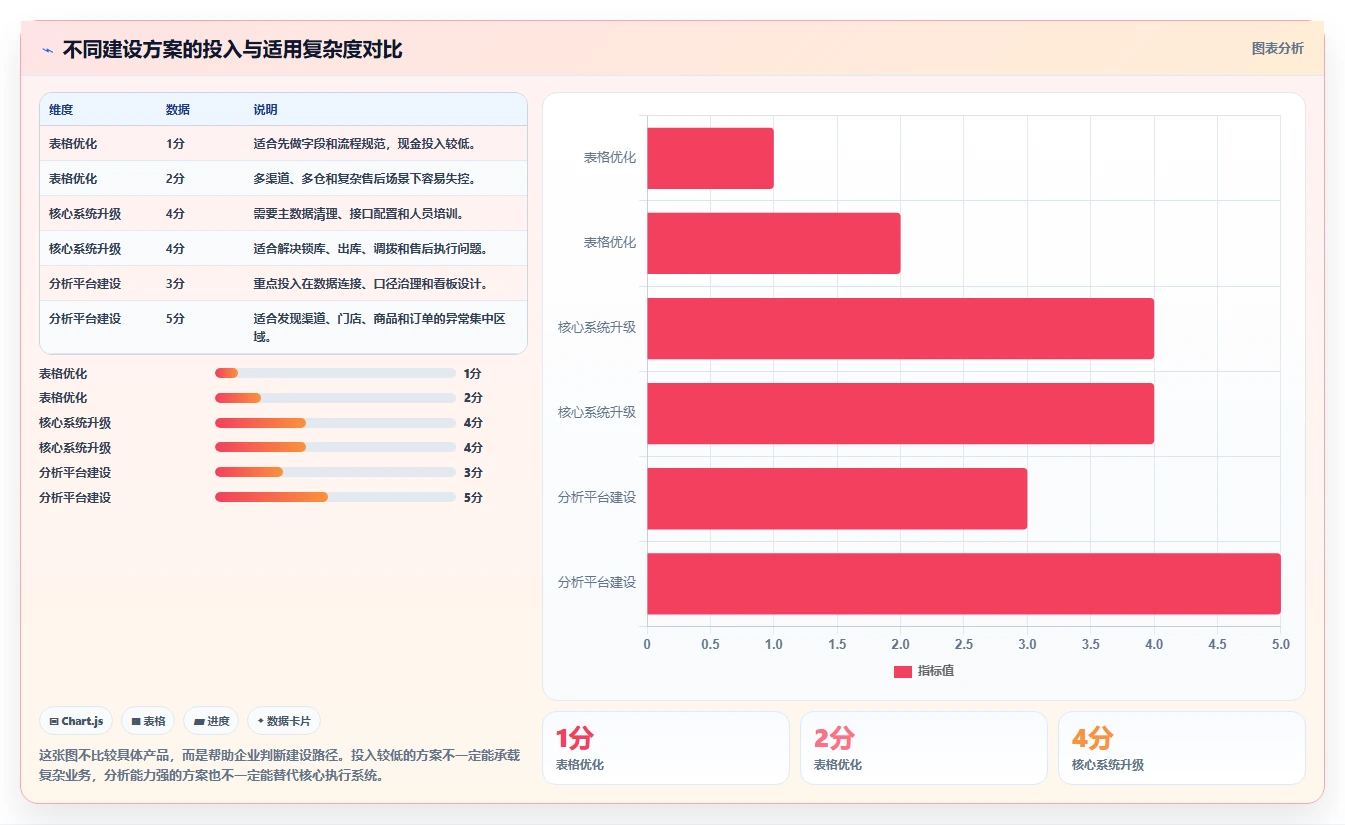Image resolution: width=1345 pixels, height=825 pixels.
Task: Click the 1.5 tick on the chart x-axis
Action: click(x=837, y=645)
